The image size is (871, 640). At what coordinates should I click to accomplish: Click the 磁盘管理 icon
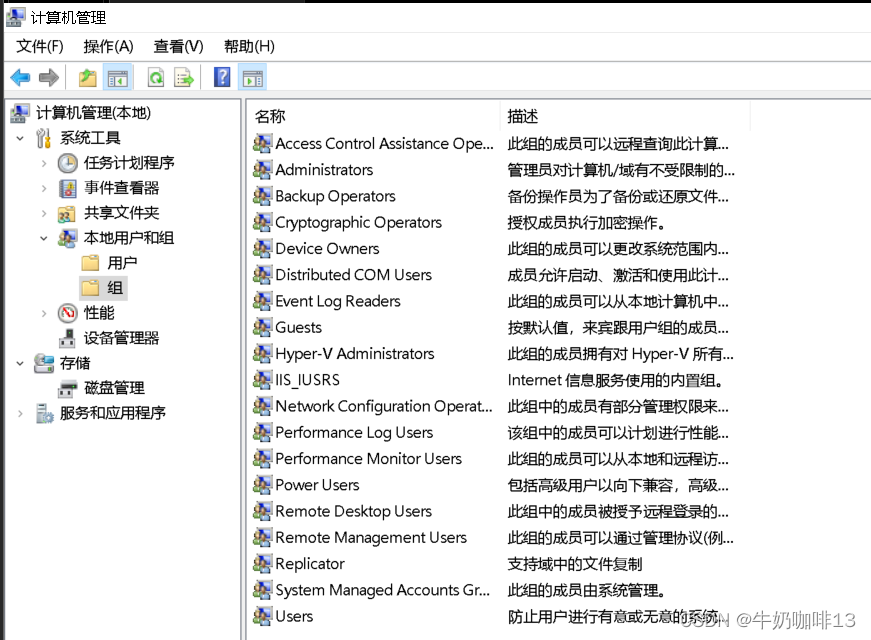point(67,388)
